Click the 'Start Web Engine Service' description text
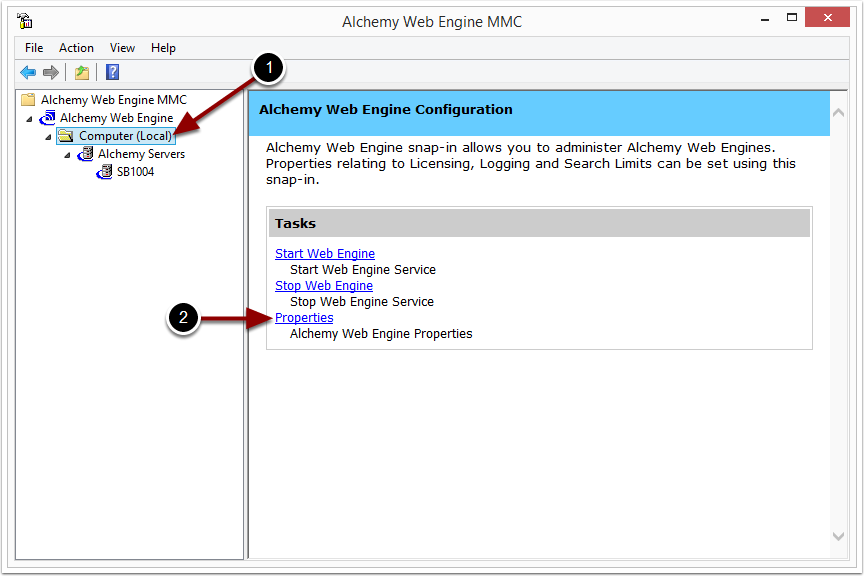Image resolution: width=864 pixels, height=576 pixels. 363,270
